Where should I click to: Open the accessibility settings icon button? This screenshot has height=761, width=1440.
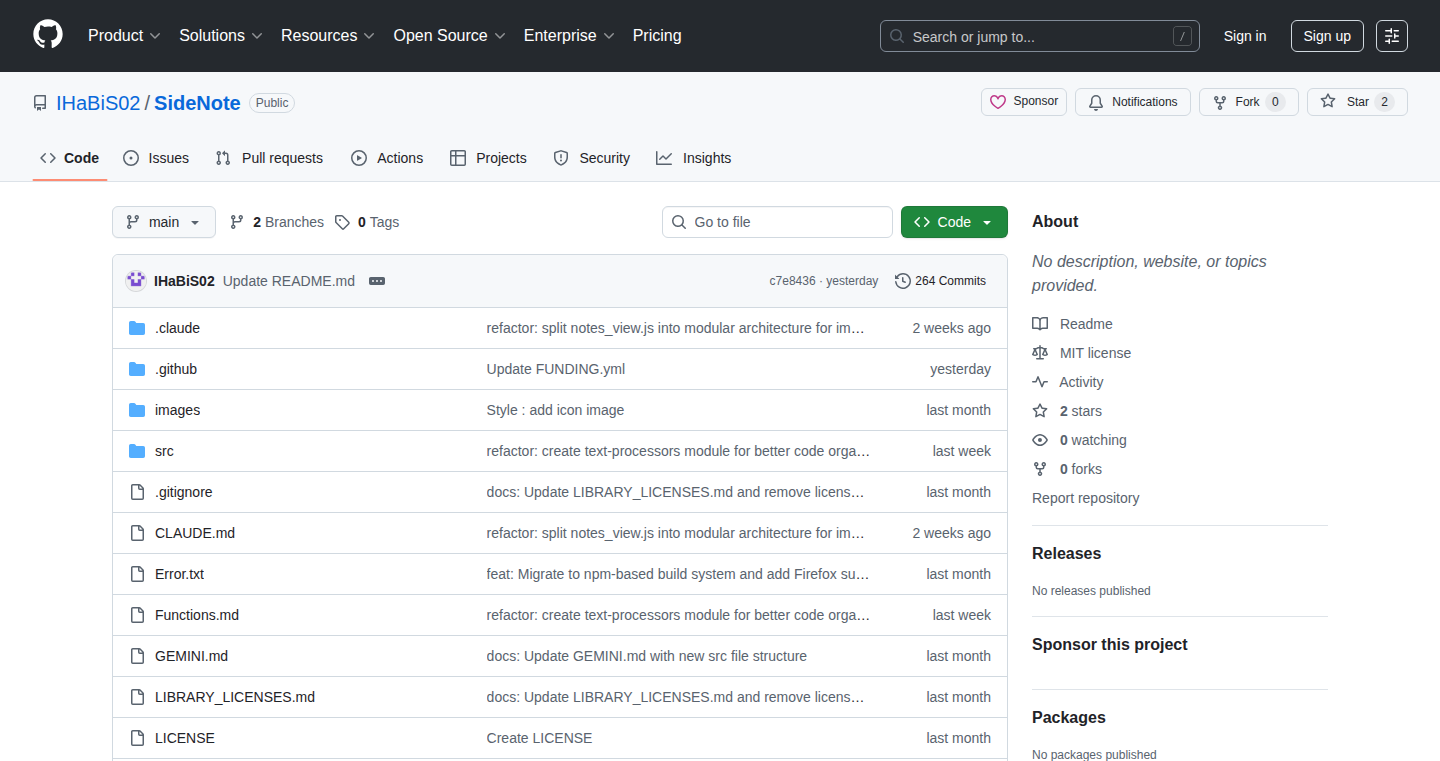pyautogui.click(x=1392, y=36)
